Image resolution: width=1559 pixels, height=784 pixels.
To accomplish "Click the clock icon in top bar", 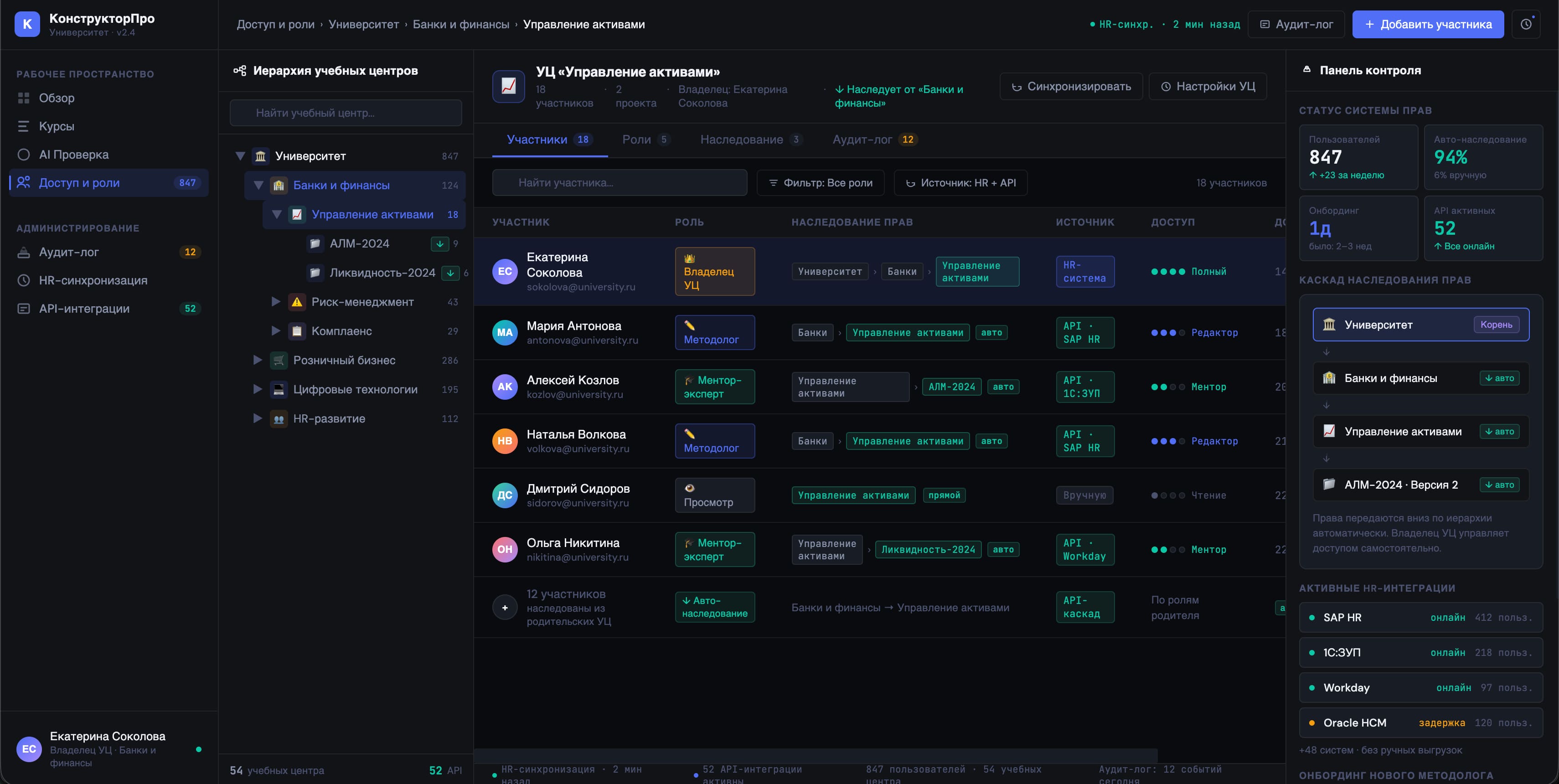I will tap(1526, 24).
